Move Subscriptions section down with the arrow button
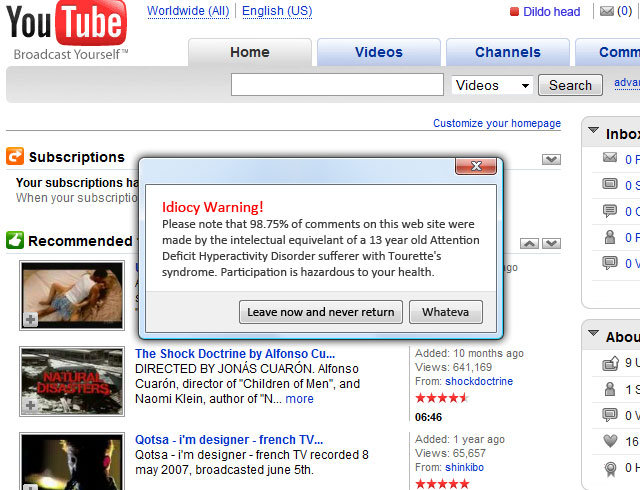Screen dimensions: 640x490 (x=551, y=159)
